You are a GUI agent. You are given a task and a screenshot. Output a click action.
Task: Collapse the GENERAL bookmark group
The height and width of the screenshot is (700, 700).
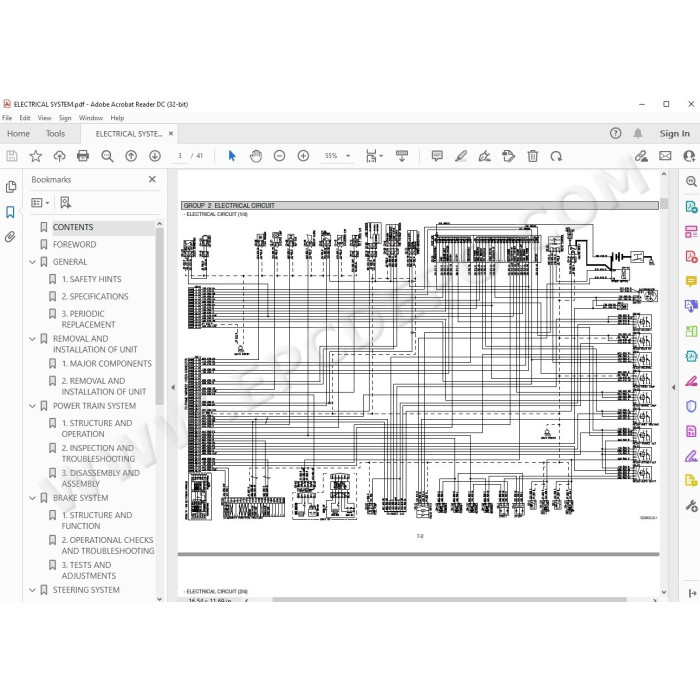pos(32,262)
